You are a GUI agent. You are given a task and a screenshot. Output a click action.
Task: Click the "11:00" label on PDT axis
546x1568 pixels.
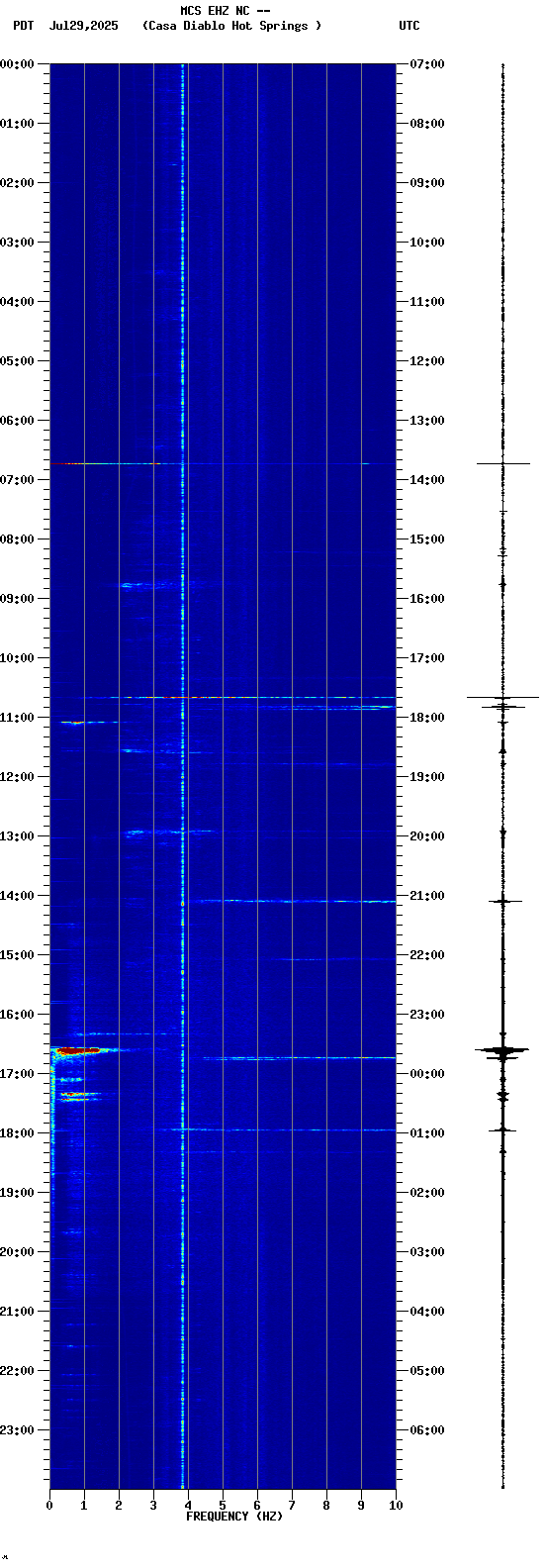[18, 718]
